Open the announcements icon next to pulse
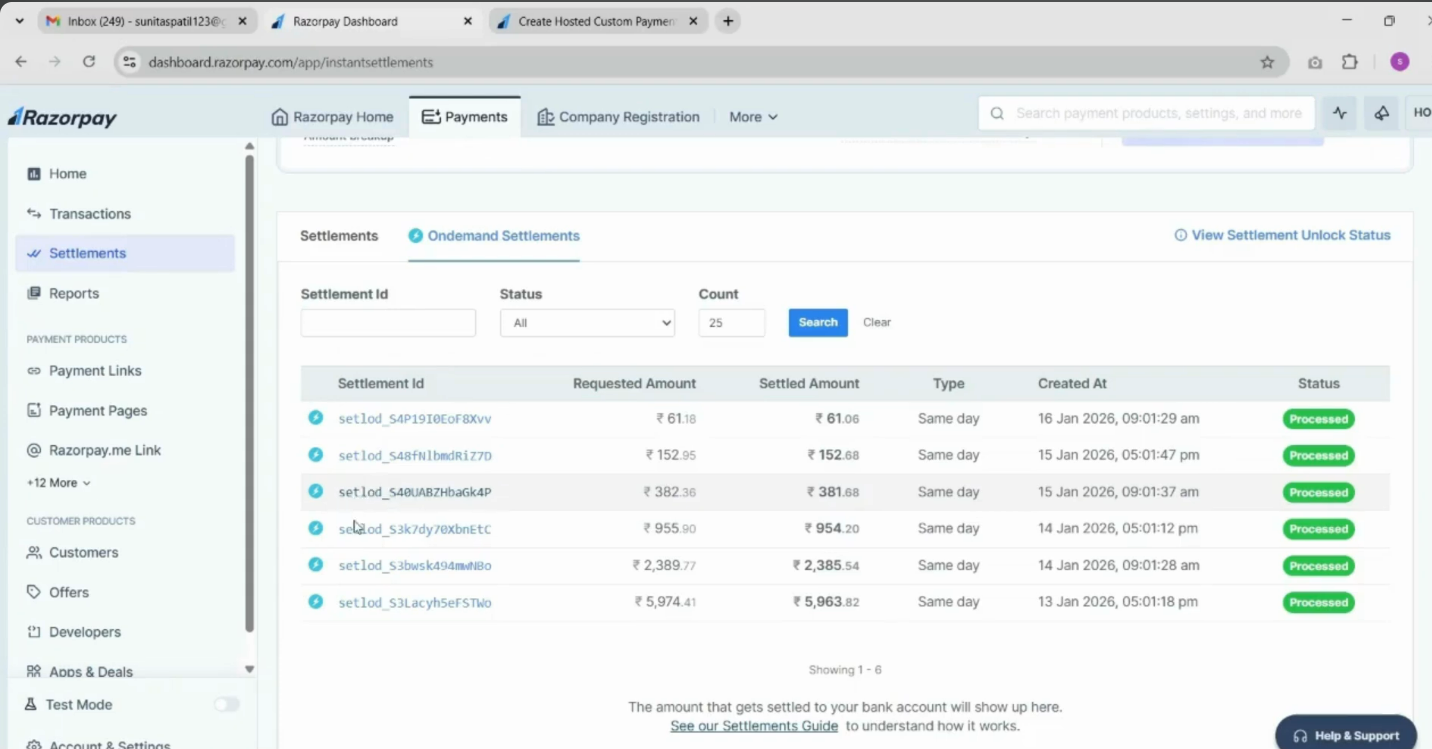This screenshot has width=1432, height=749. pyautogui.click(x=1381, y=114)
